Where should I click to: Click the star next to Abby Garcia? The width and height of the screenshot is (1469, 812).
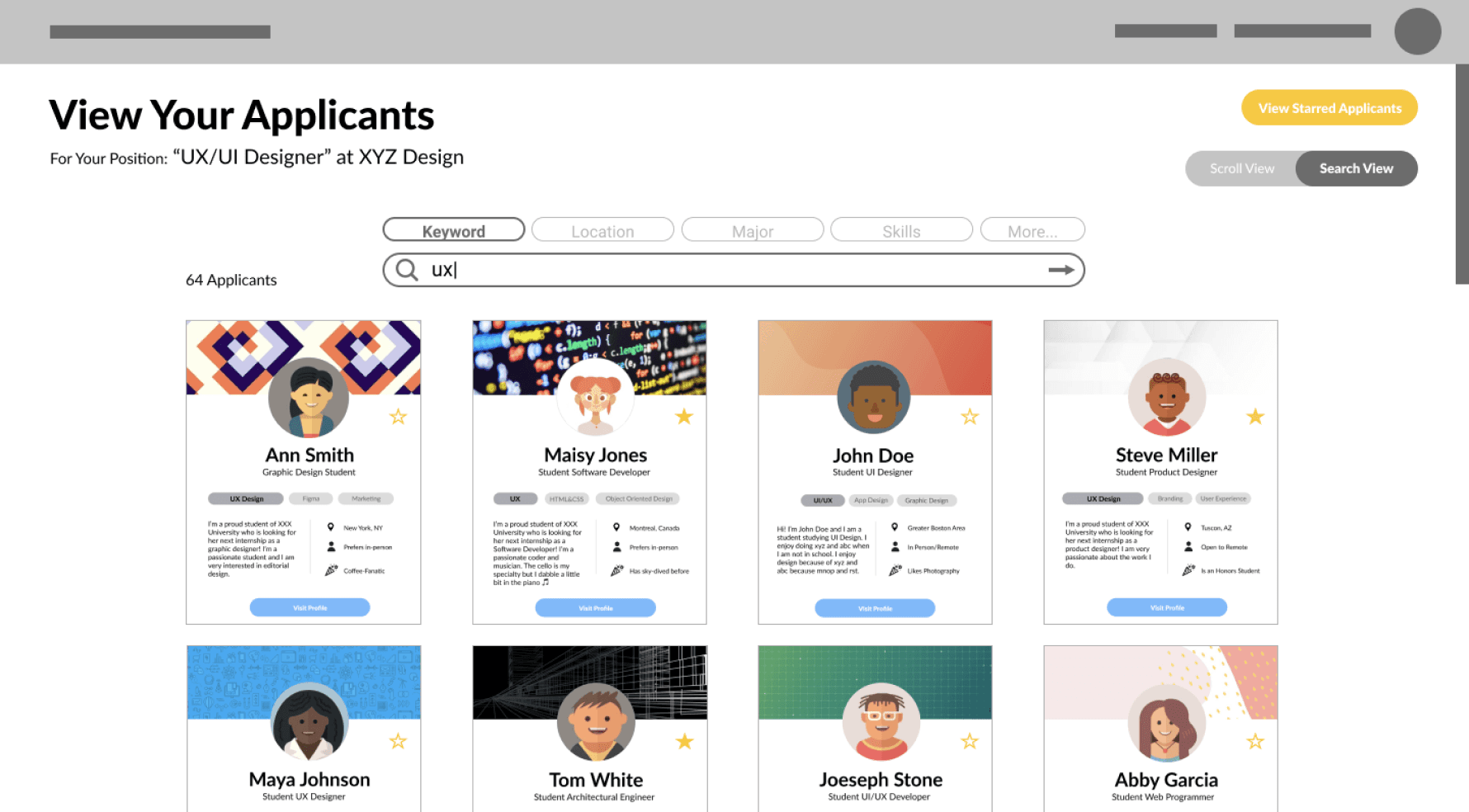pyautogui.click(x=1255, y=741)
